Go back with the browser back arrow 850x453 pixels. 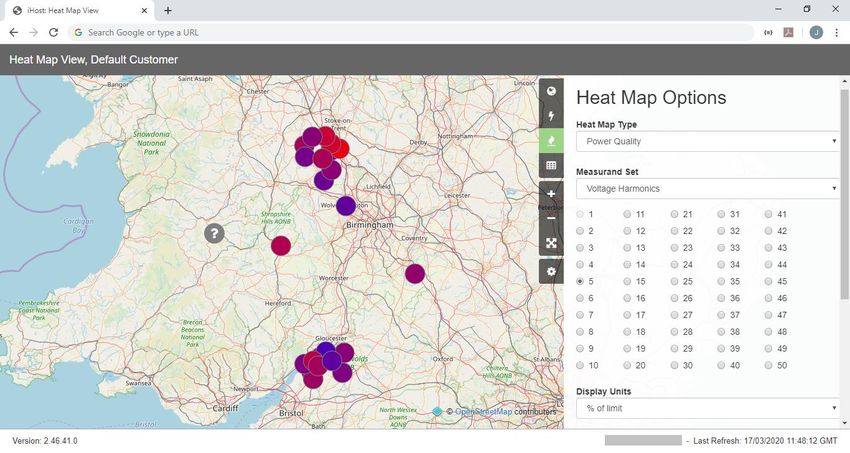click(x=14, y=33)
